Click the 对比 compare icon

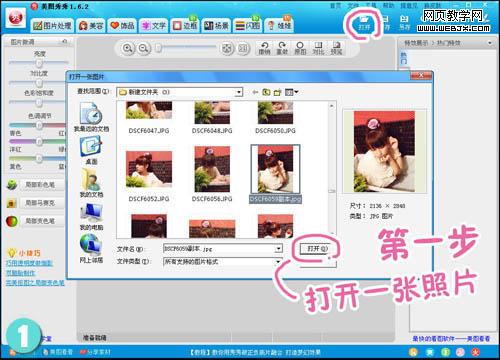pyautogui.click(x=318, y=48)
